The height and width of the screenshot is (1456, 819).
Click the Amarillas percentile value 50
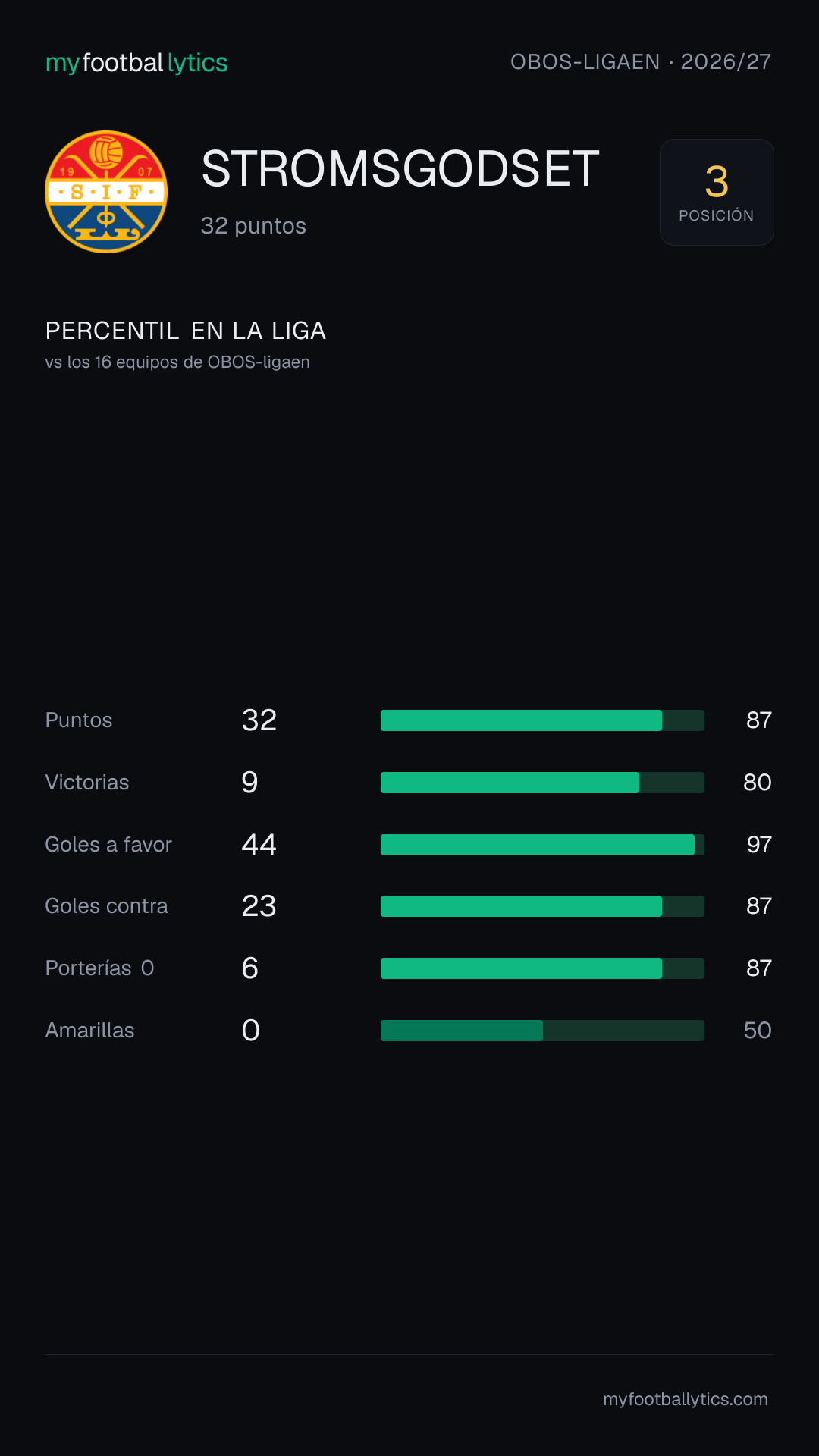[758, 1031]
